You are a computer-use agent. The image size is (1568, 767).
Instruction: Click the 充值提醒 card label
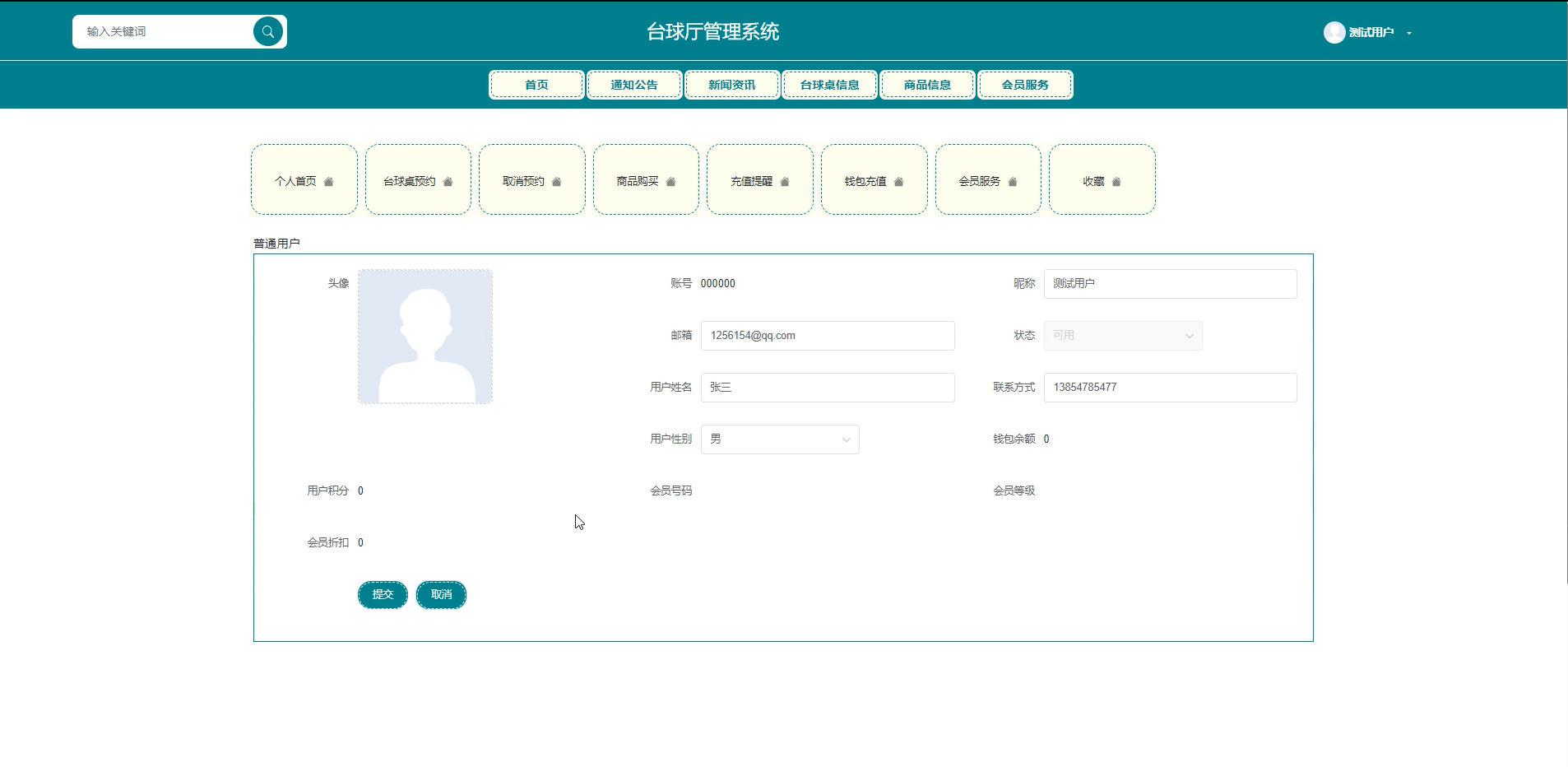pyautogui.click(x=752, y=182)
